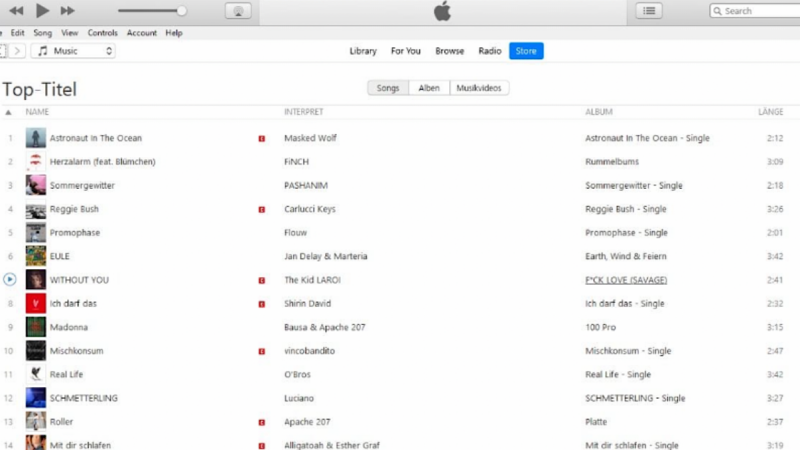Screen dimensions: 800x450
Task: Open the F*CK LOVE (SAVAGE) album link
Action: [626, 280]
